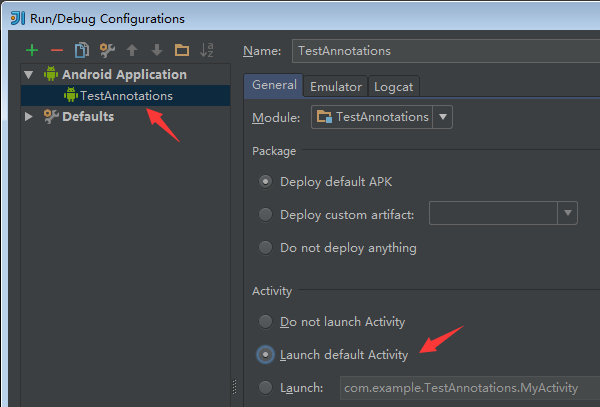Expand the Defaults tree node
The width and height of the screenshot is (600, 407).
[x=29, y=116]
